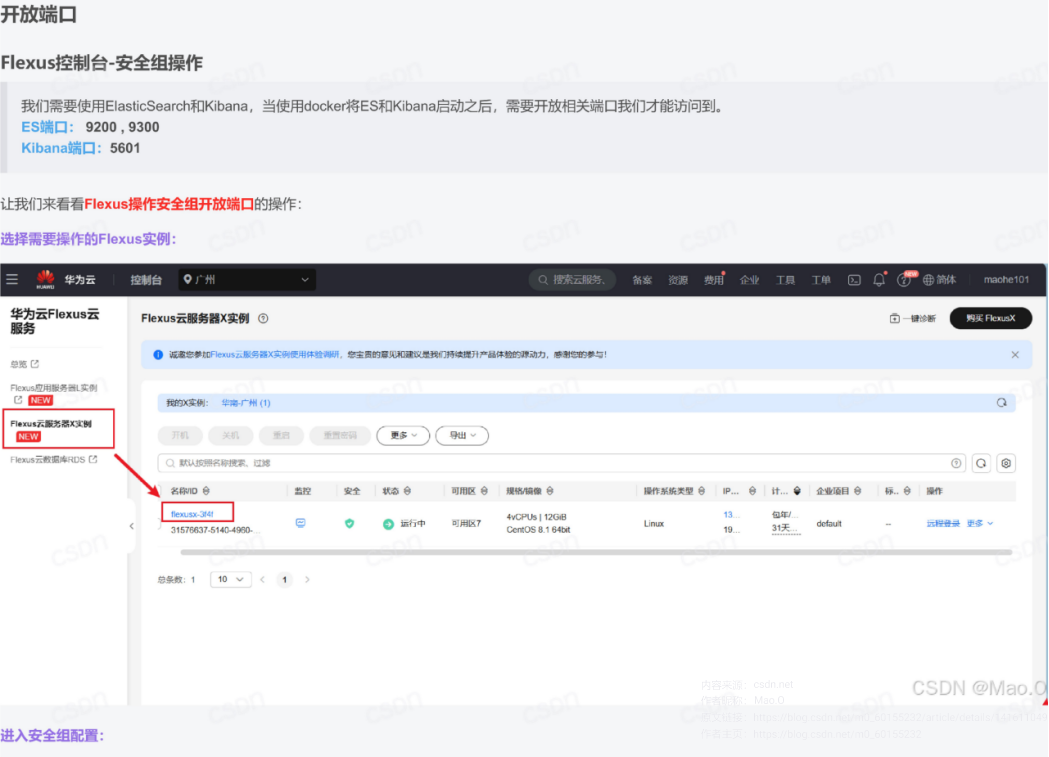1049x757 pixels.
Task: Expand the 导出 export dropdown
Action: [x=462, y=435]
